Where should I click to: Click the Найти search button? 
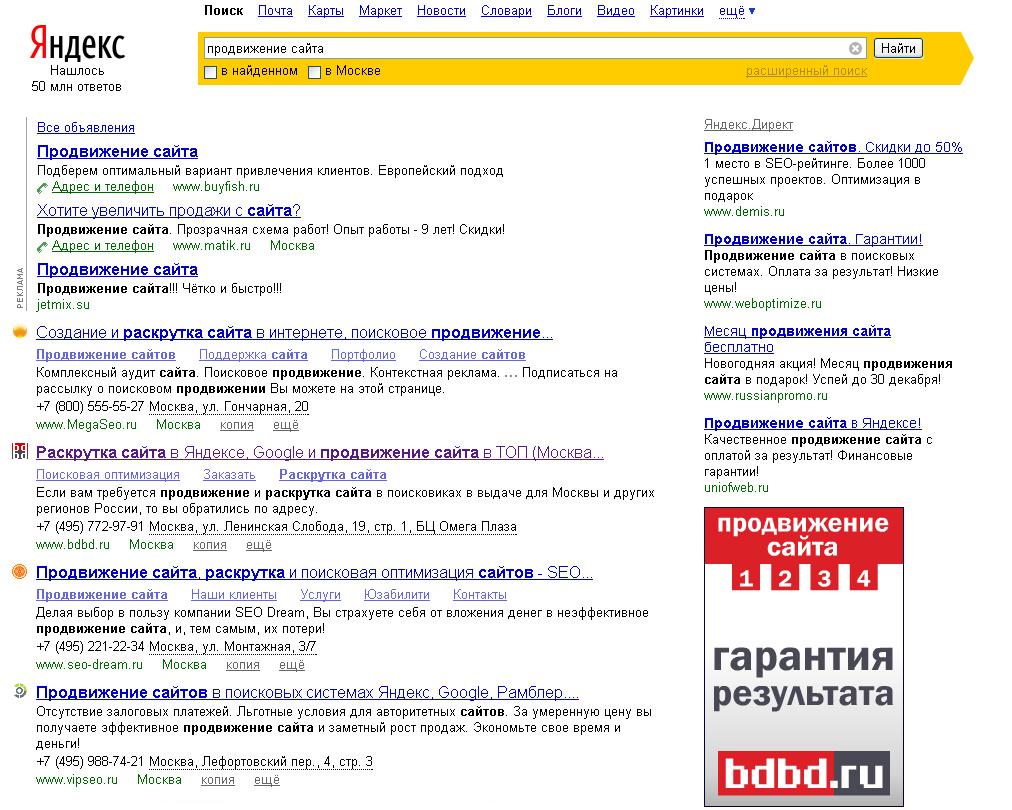pos(898,48)
